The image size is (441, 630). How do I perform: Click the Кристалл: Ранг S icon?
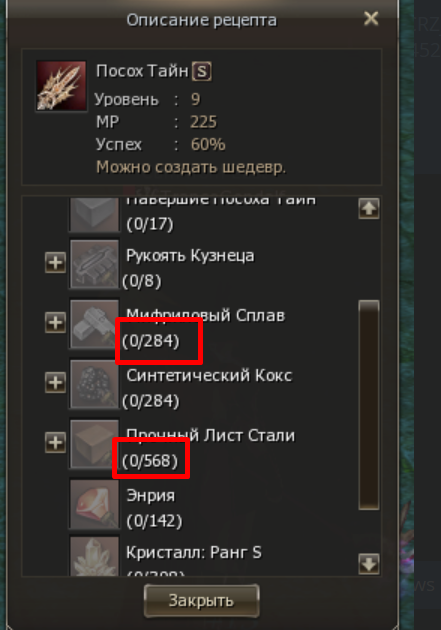pos(94,557)
